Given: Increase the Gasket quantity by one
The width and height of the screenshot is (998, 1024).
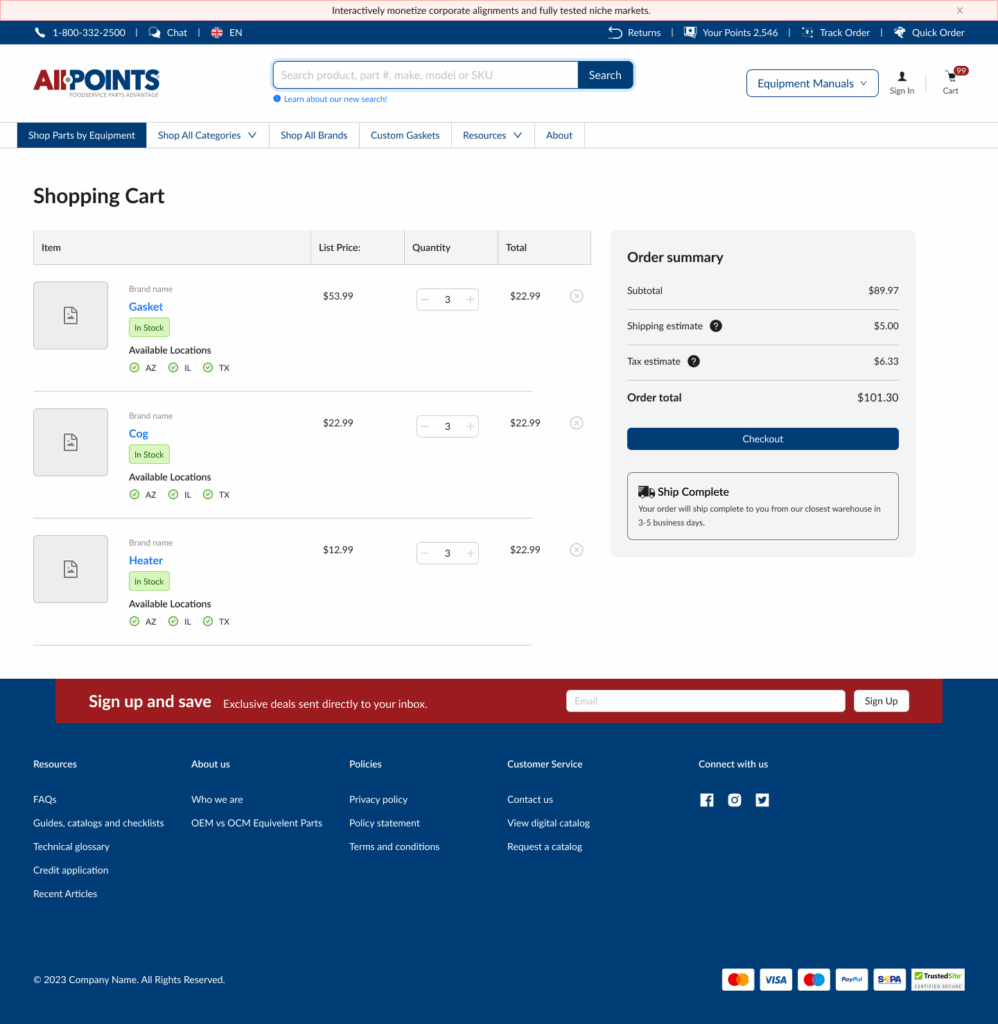Looking at the screenshot, I should coord(470,299).
